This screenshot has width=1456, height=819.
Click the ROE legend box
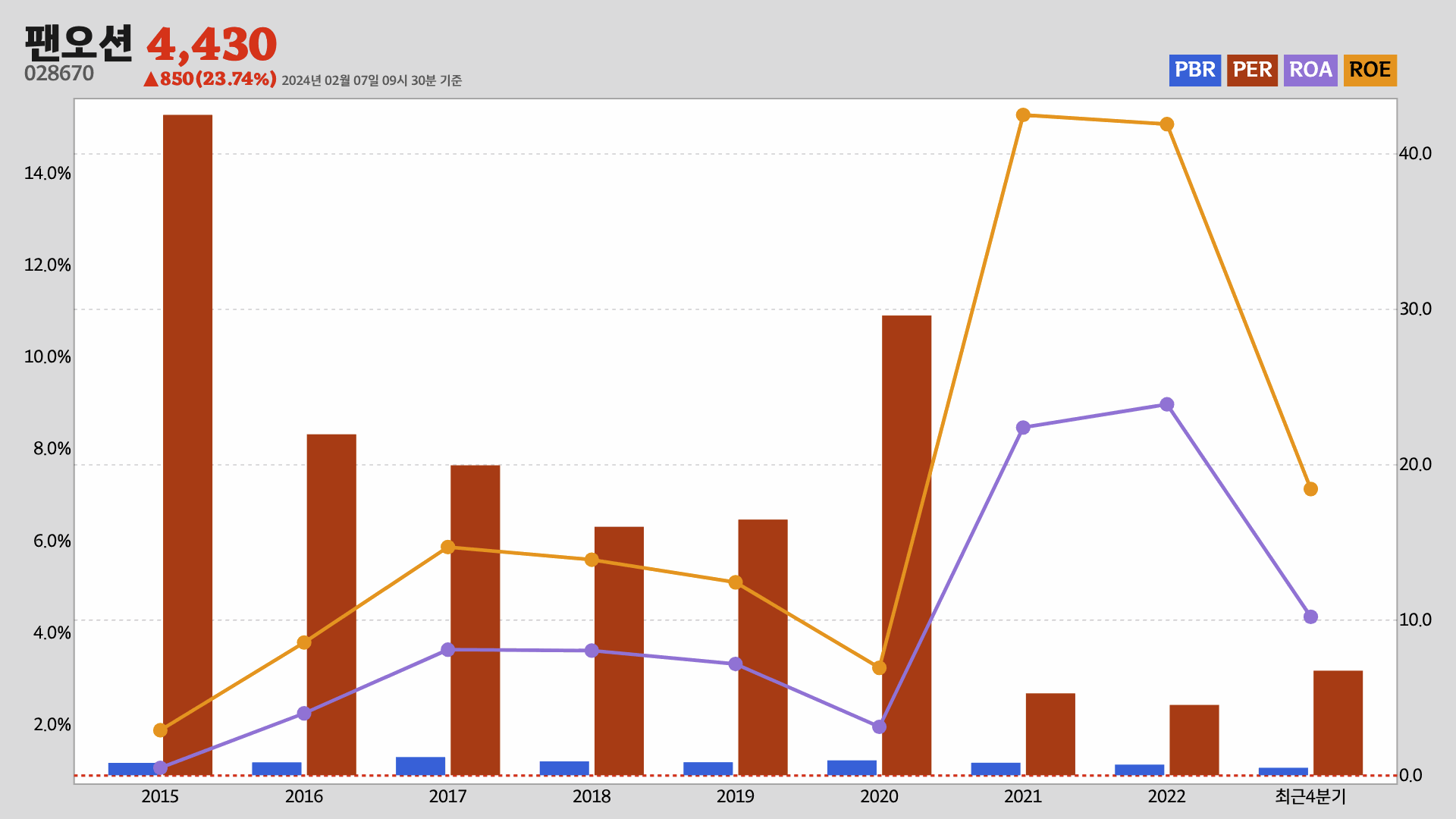[1370, 71]
